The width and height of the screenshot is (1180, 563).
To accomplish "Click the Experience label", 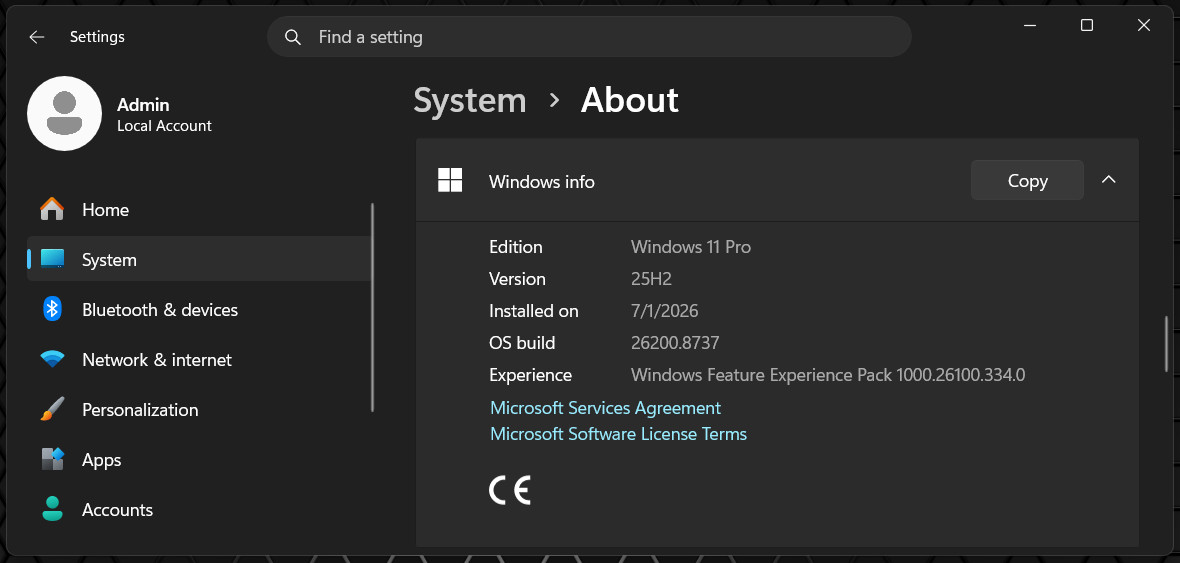I will coord(531,375).
